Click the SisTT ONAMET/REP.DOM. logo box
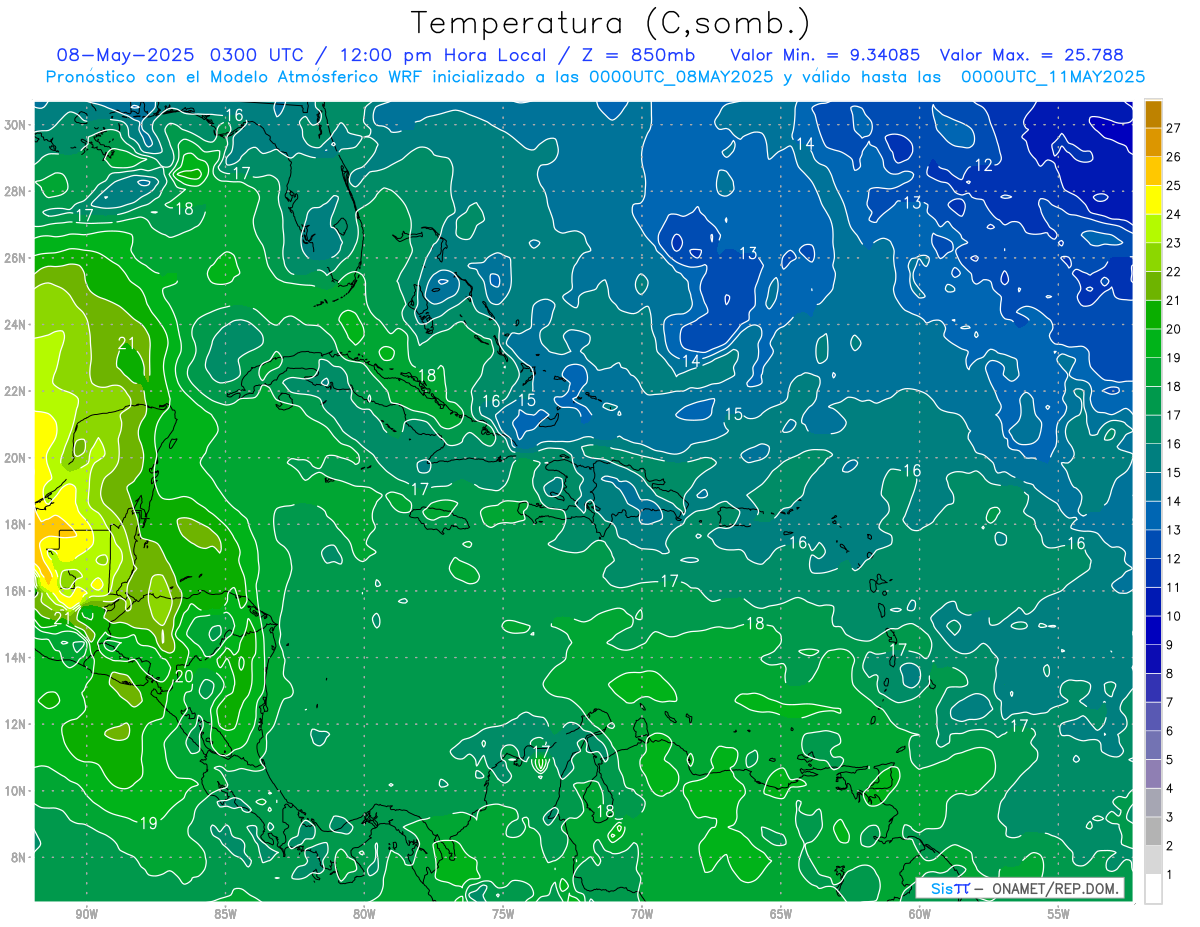This screenshot has width=1200, height=927. tap(1020, 888)
